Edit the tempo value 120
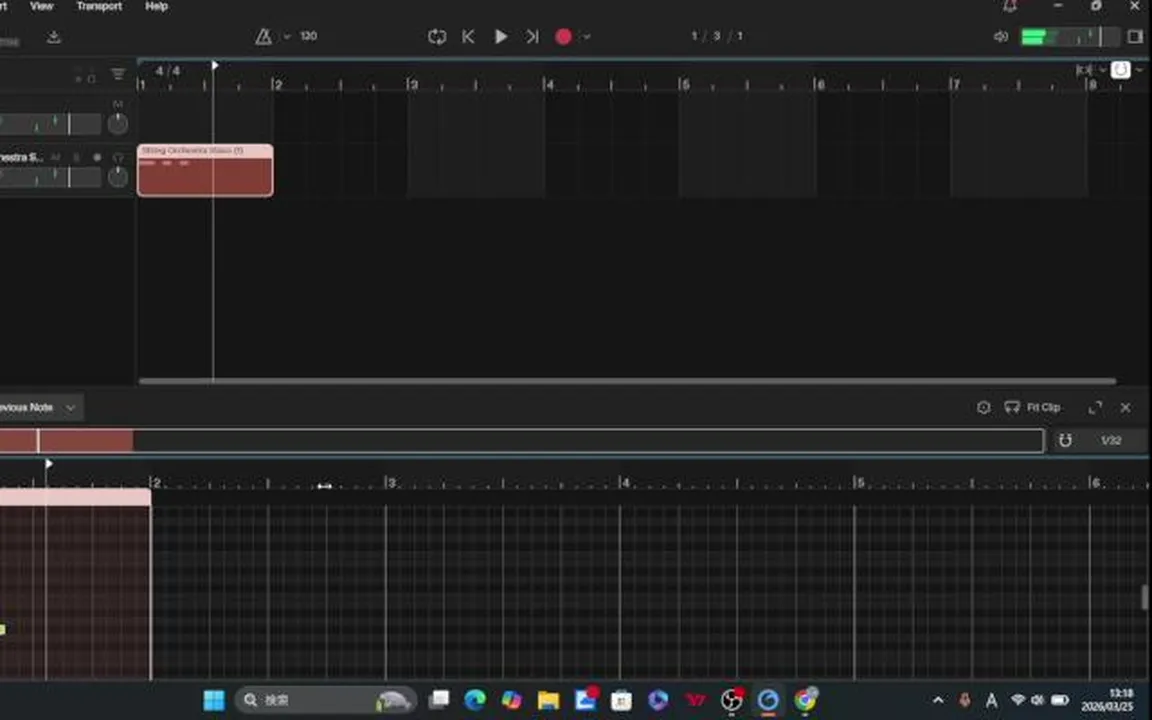The image size is (1152, 720). pyautogui.click(x=309, y=36)
